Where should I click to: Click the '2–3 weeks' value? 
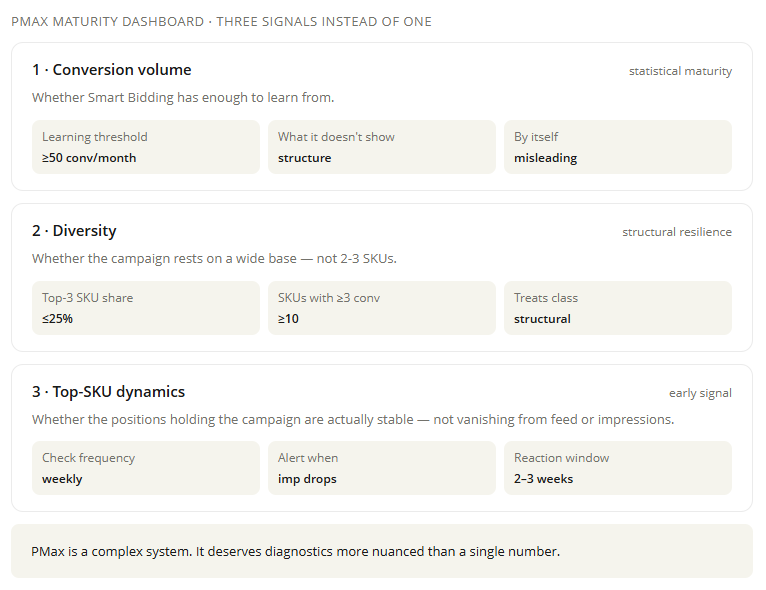pyautogui.click(x=543, y=479)
